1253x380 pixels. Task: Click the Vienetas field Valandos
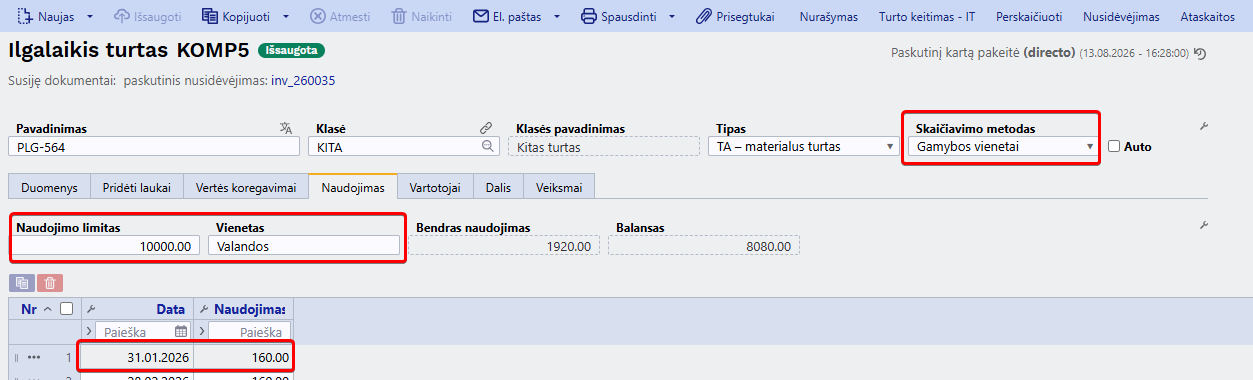tap(304, 245)
